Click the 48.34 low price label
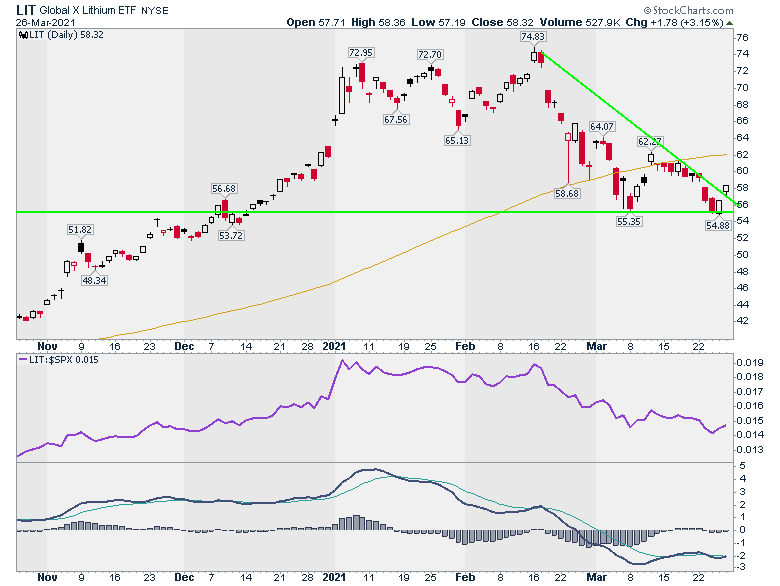Image resolution: width=780 pixels, height=586 pixels. (95, 281)
